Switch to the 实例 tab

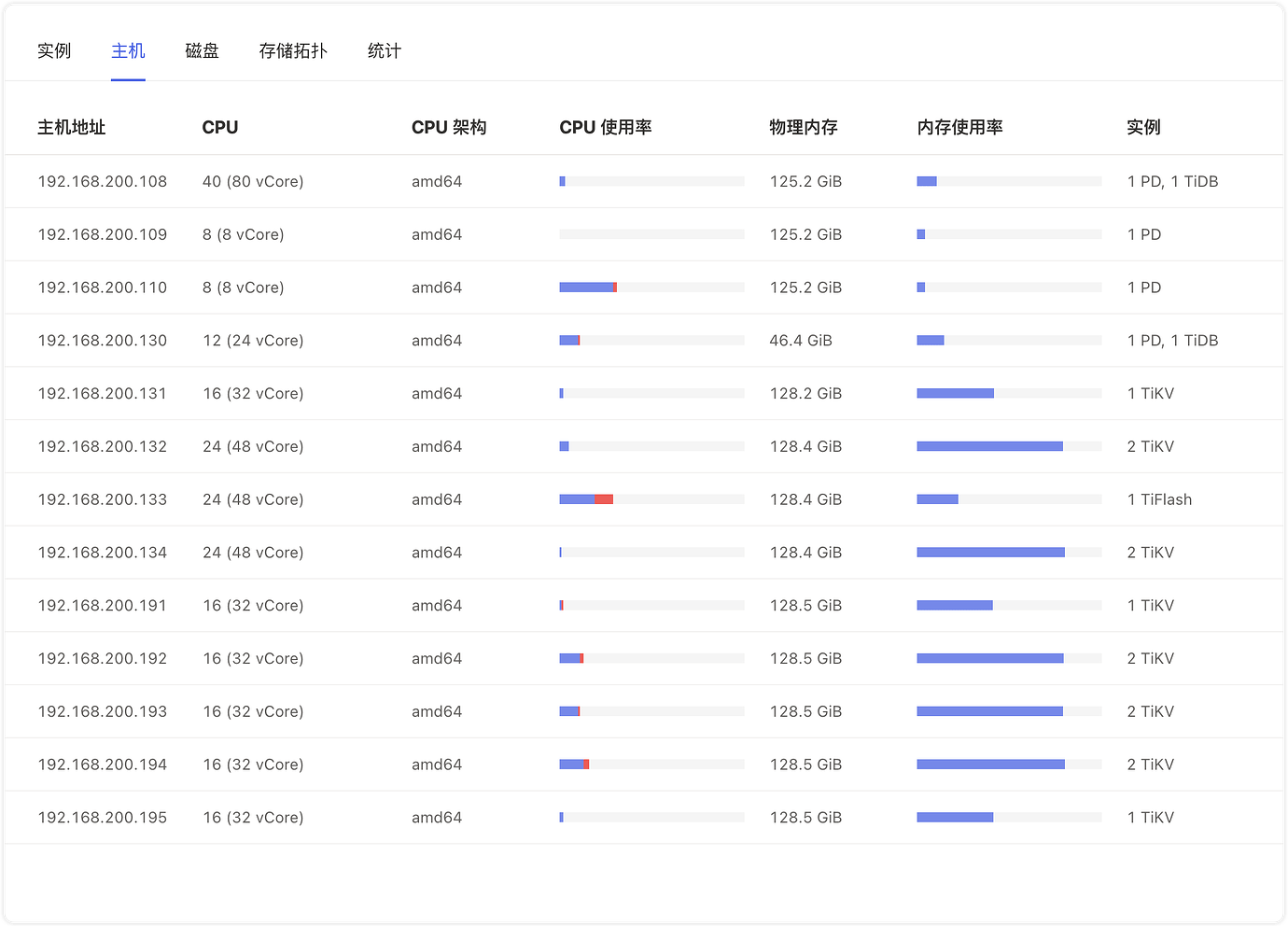pos(54,50)
